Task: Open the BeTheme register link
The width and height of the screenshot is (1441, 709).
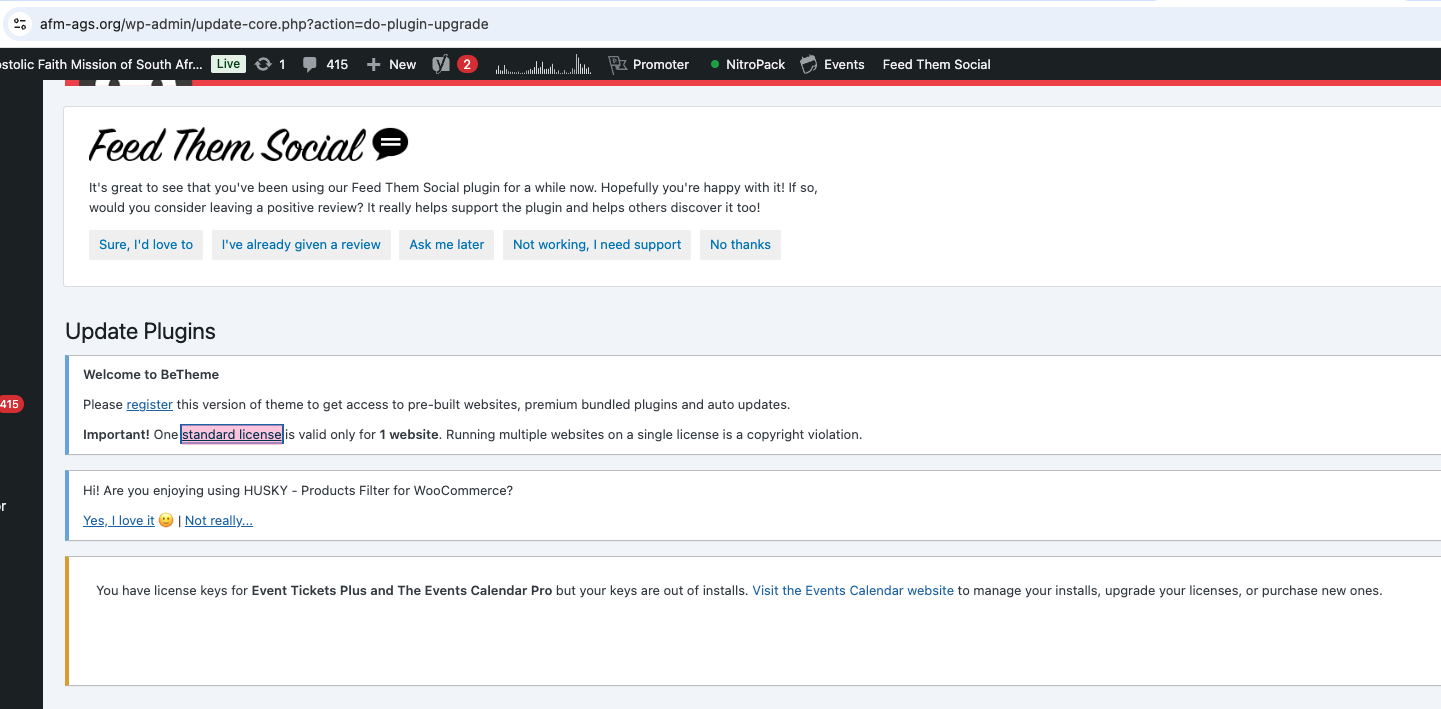Action: coord(149,405)
